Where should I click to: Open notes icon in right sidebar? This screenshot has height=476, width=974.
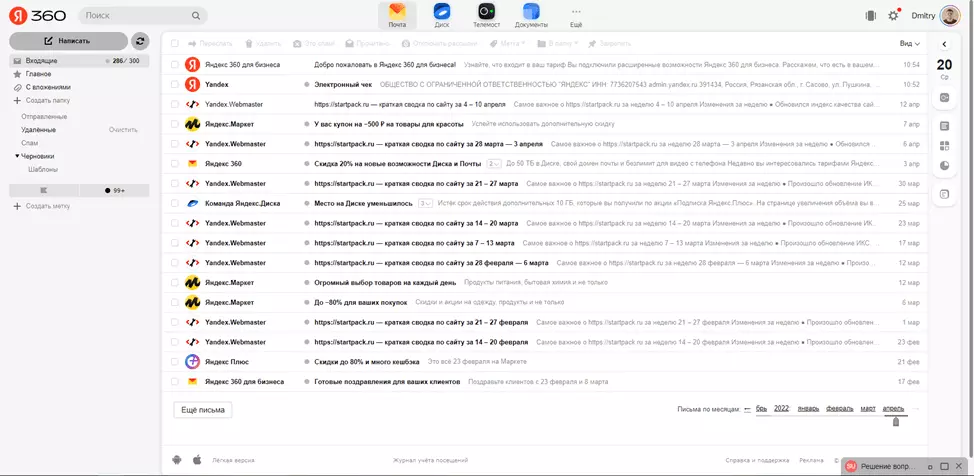[x=944, y=126]
